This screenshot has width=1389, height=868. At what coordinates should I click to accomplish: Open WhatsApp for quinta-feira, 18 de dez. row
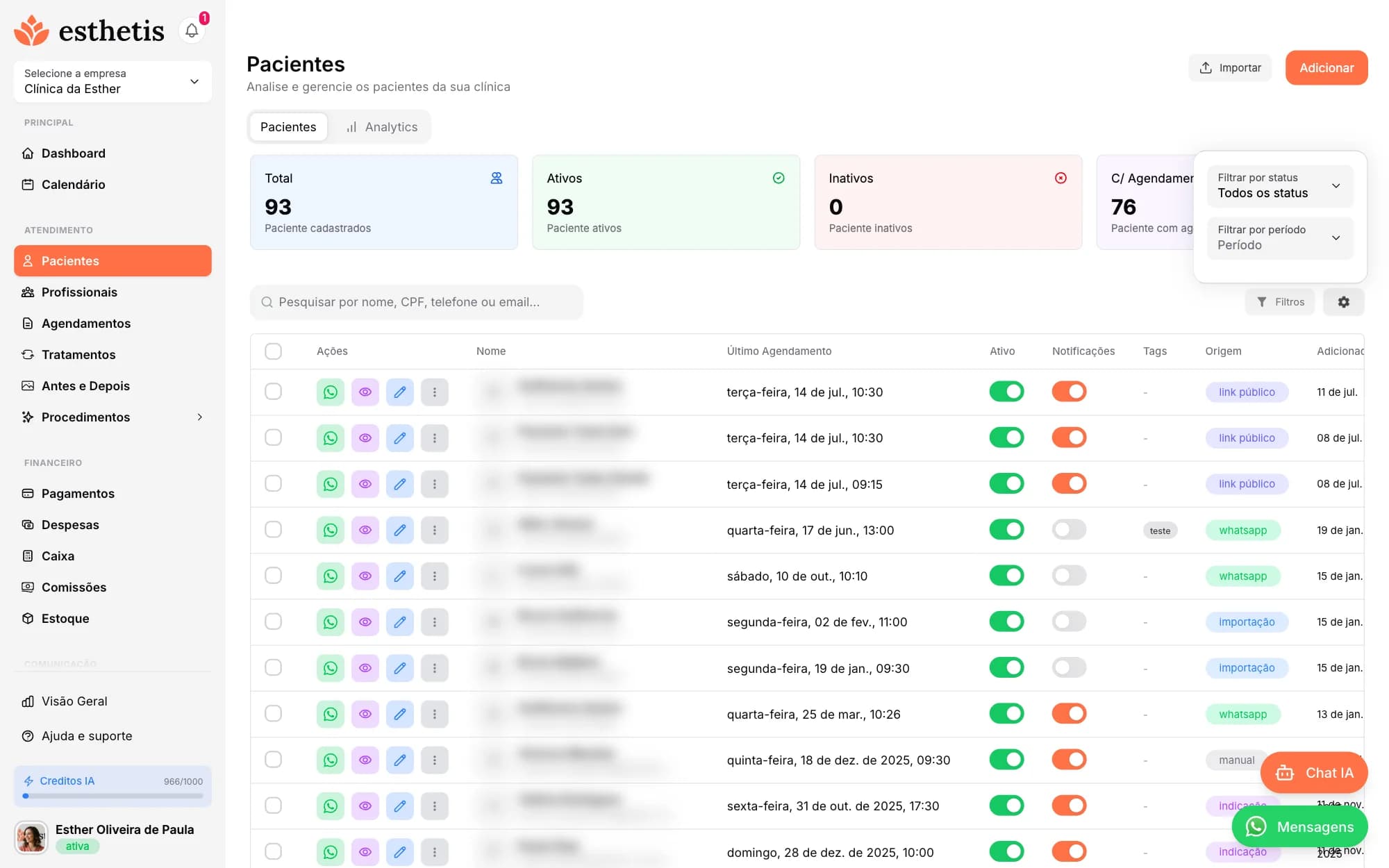(x=331, y=760)
